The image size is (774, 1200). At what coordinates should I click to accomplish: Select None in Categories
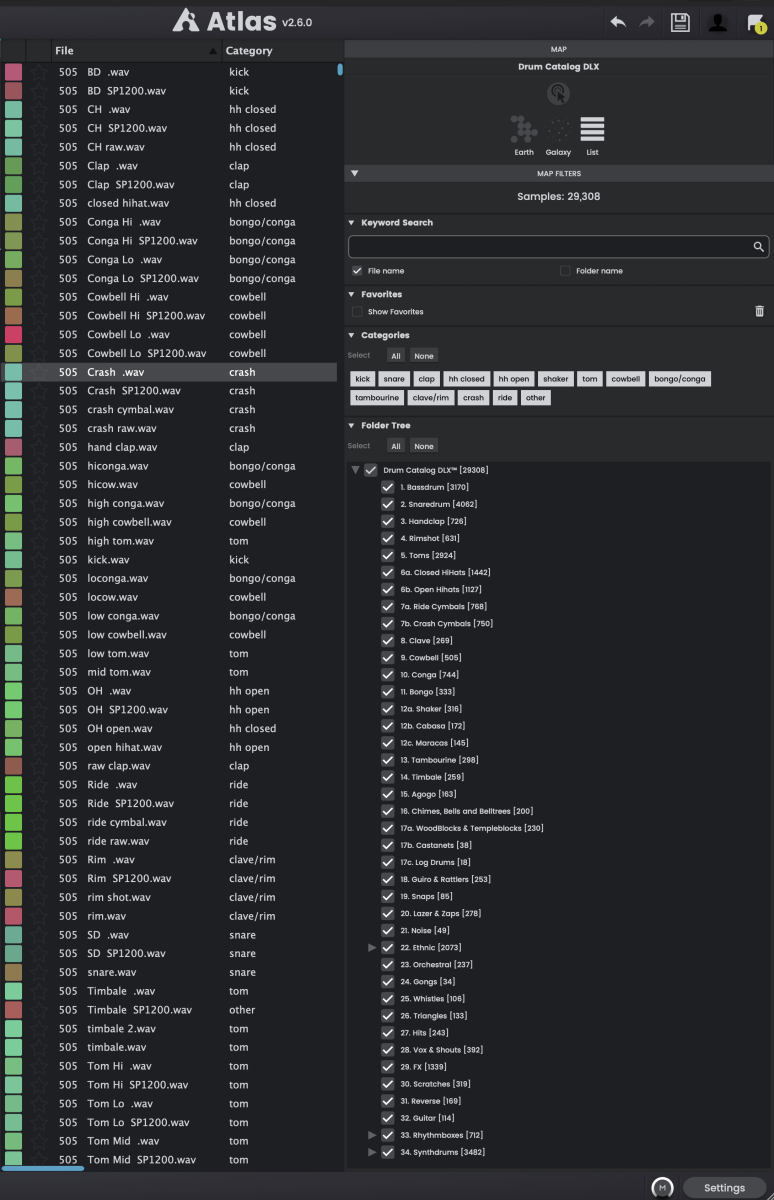424,355
